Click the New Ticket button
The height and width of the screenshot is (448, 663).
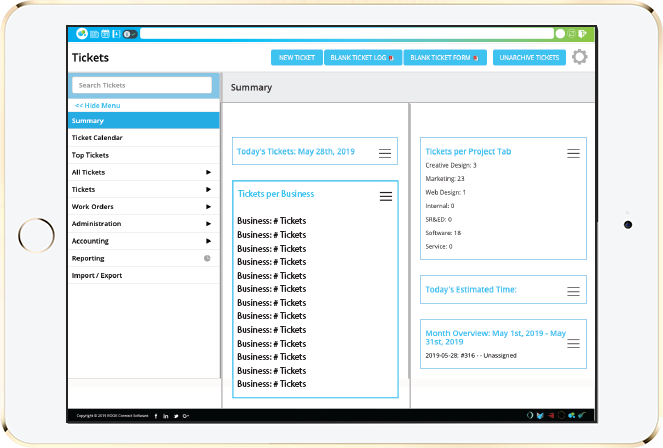pos(297,57)
